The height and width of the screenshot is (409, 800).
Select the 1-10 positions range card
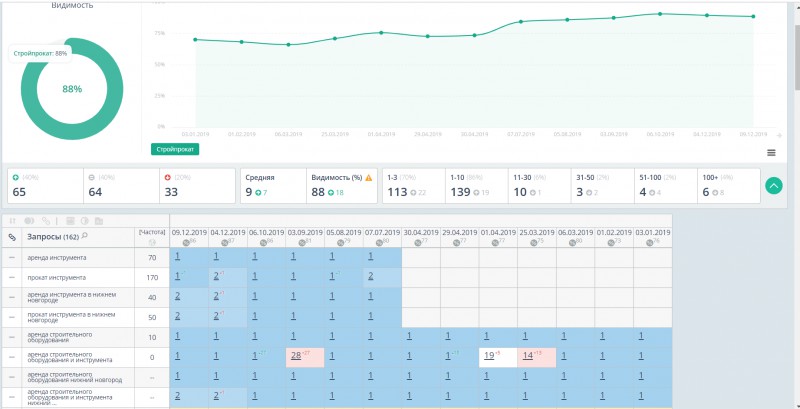(477, 186)
